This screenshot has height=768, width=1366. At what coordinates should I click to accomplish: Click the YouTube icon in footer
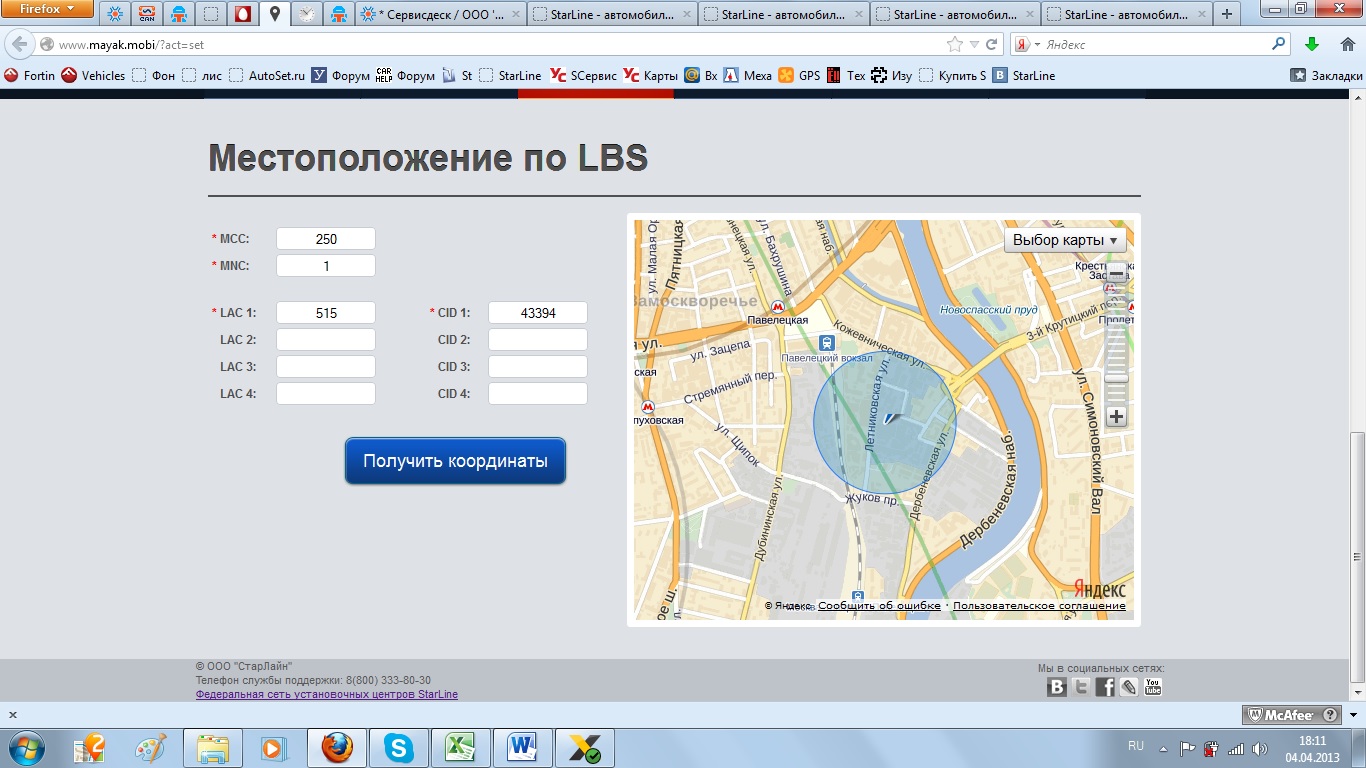click(x=1153, y=687)
